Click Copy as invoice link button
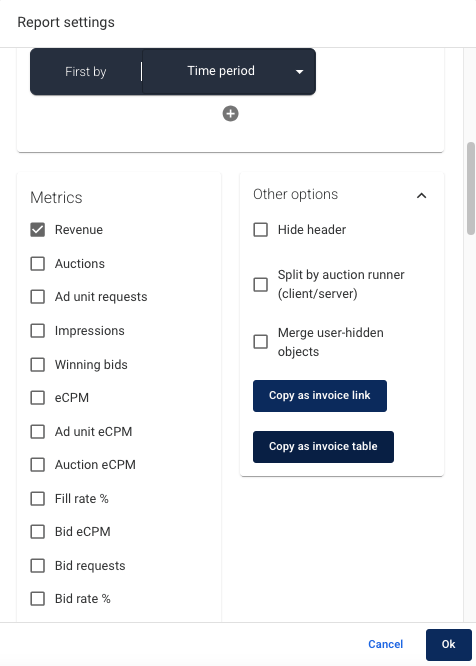476x666 pixels. point(320,396)
